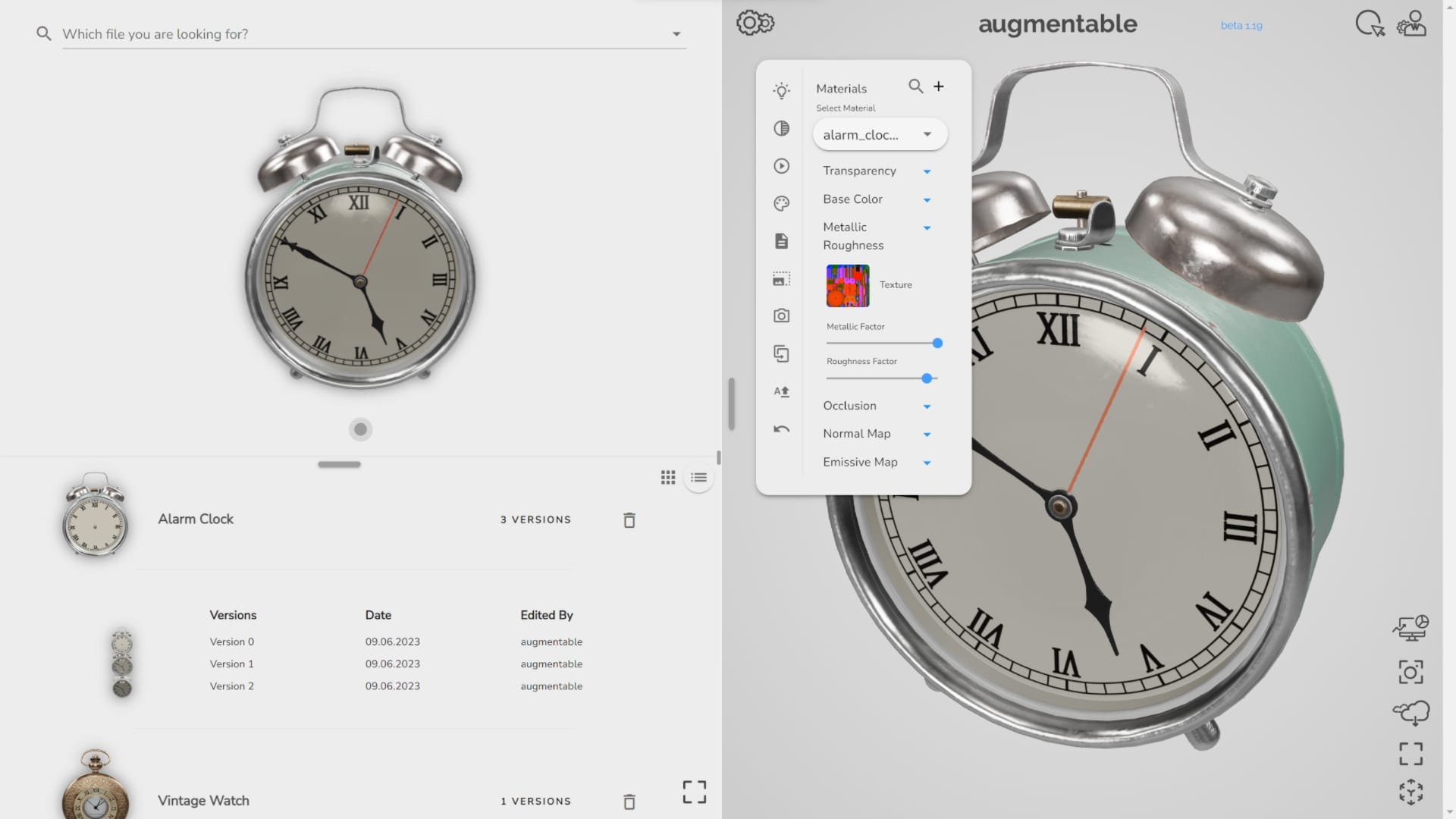1456x819 pixels.
Task: Delete the Alarm Clock entry
Action: [x=629, y=520]
